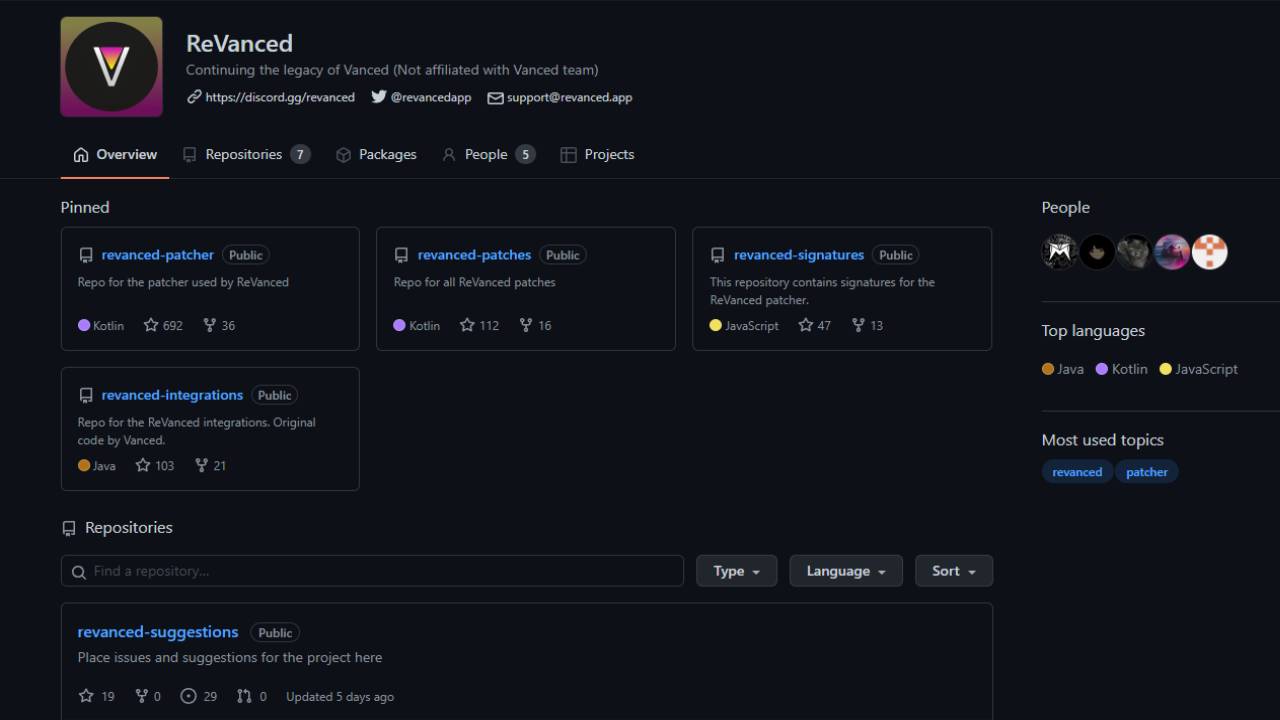Image resolution: width=1280 pixels, height=720 pixels.
Task: Click the star icon on revanced-patcher
Action: [151, 325]
